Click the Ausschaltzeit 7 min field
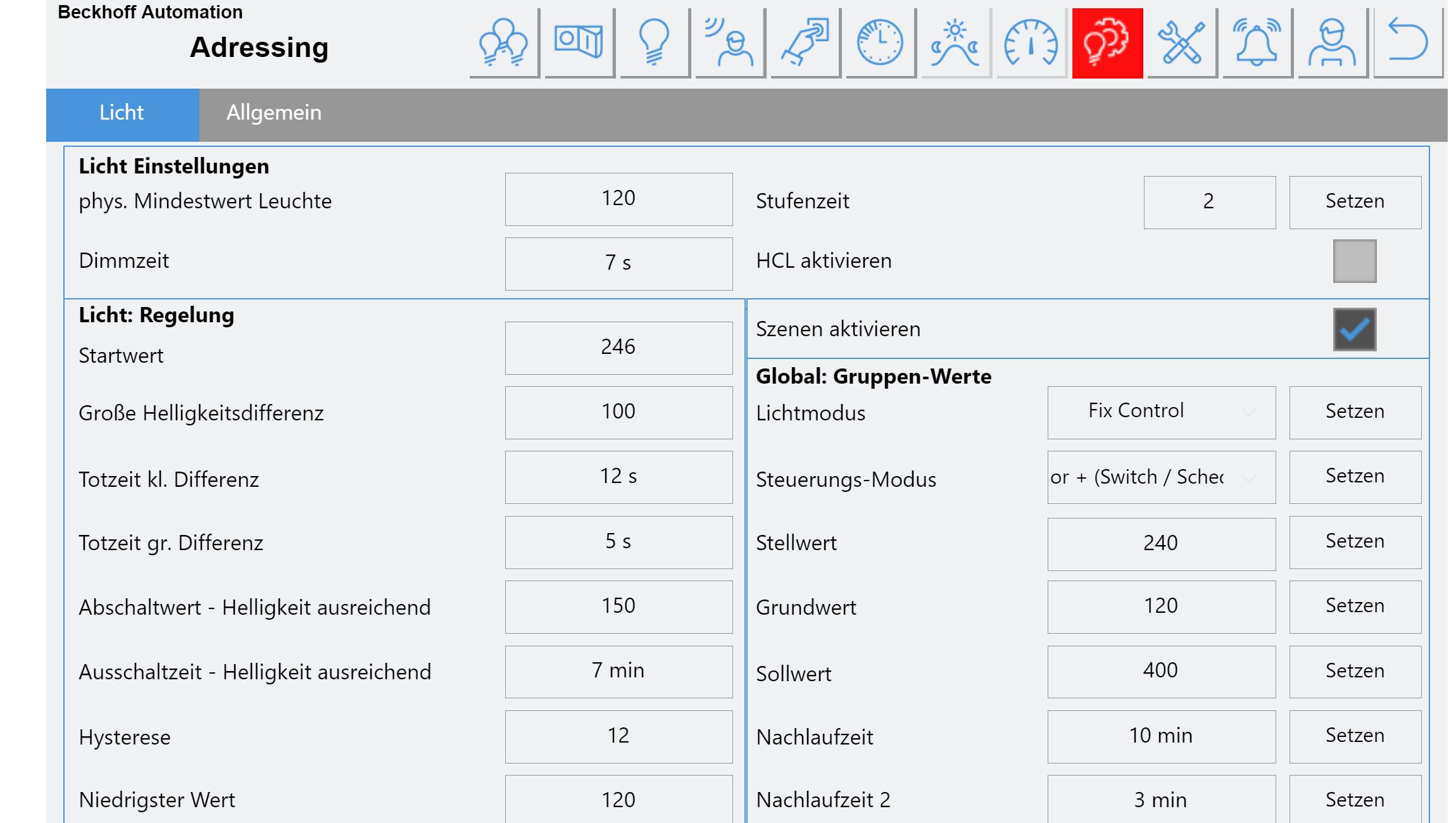The height and width of the screenshot is (823, 1456). pos(619,672)
